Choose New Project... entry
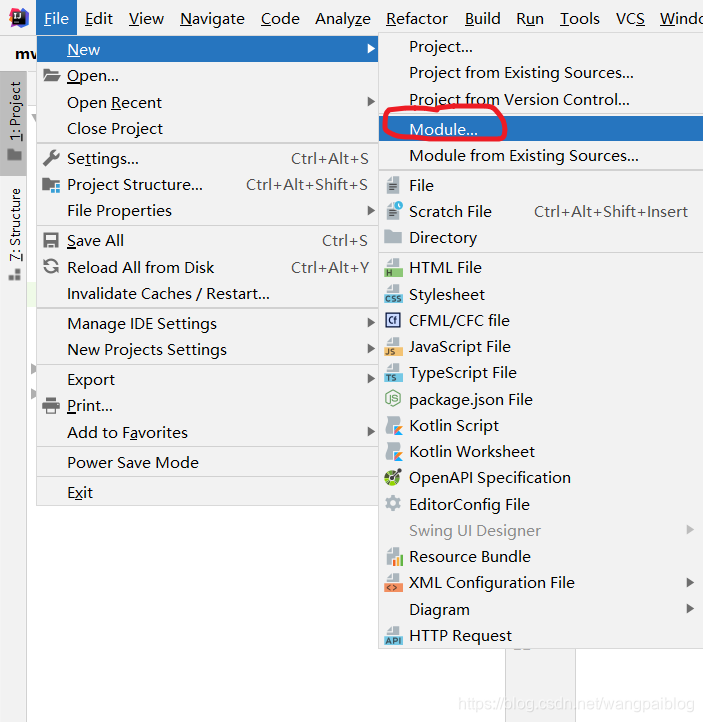703x722 pixels. 541,47
